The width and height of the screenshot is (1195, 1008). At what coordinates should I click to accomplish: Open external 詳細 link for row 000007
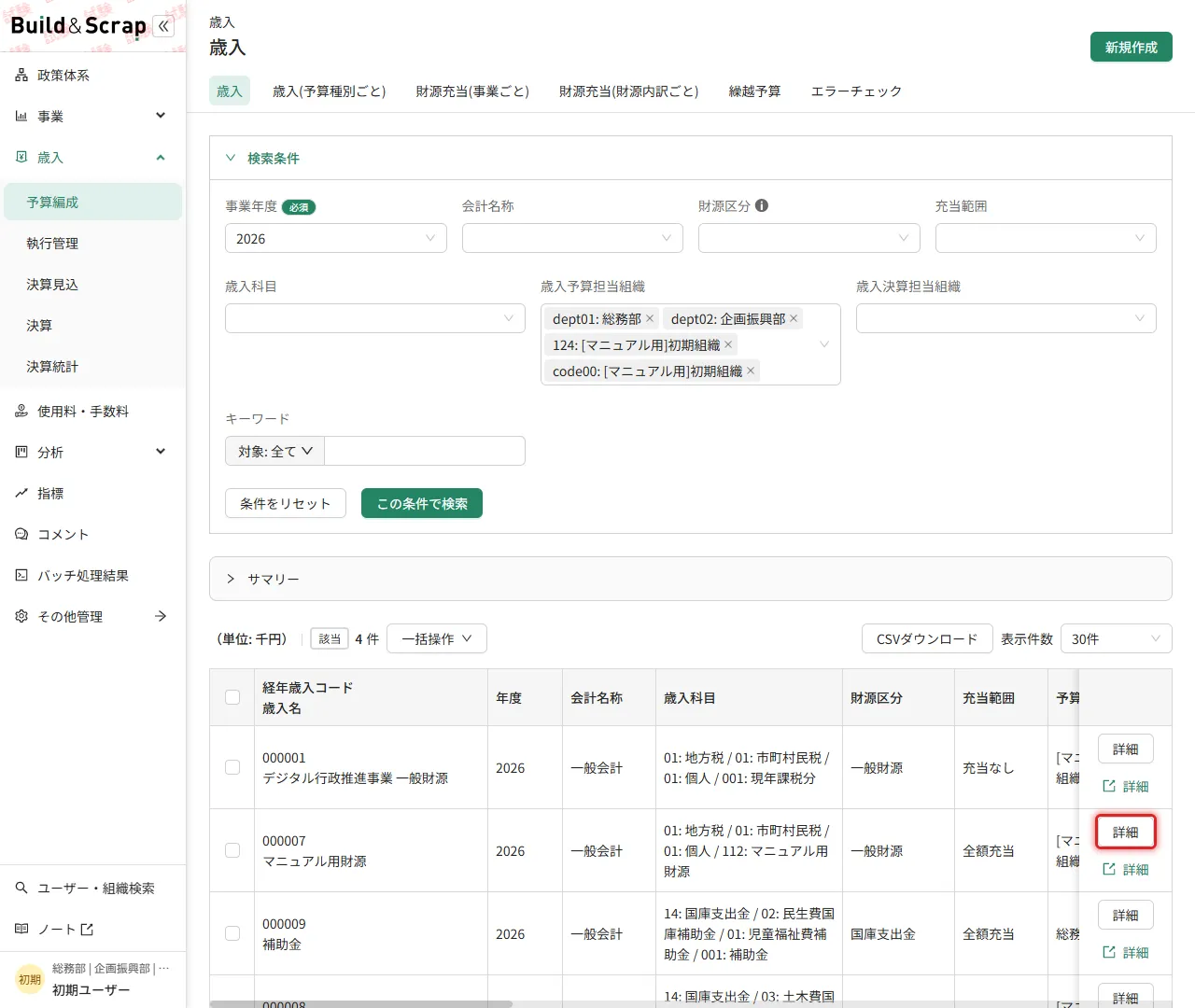pos(1126,870)
